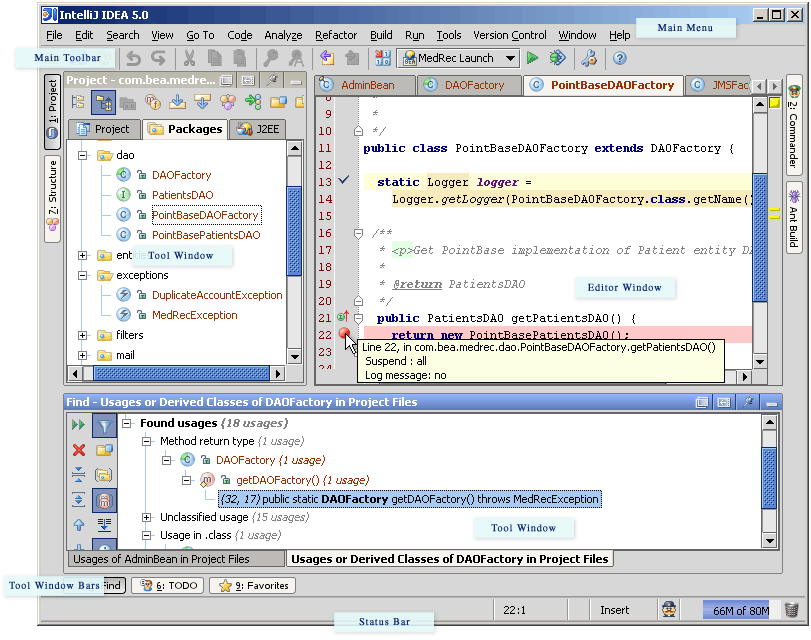The width and height of the screenshot is (811, 640).
Task: Click the Copy icon in main toolbar
Action: (214, 58)
